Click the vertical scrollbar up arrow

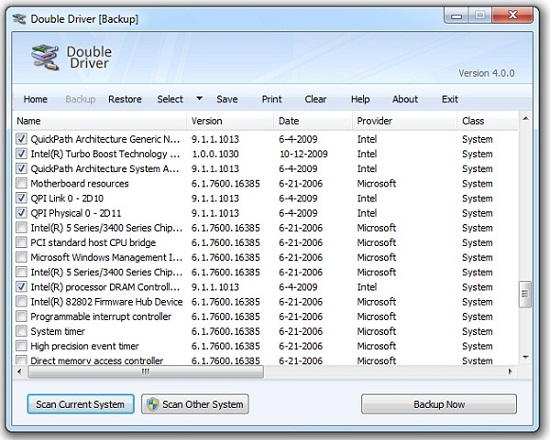(525, 119)
